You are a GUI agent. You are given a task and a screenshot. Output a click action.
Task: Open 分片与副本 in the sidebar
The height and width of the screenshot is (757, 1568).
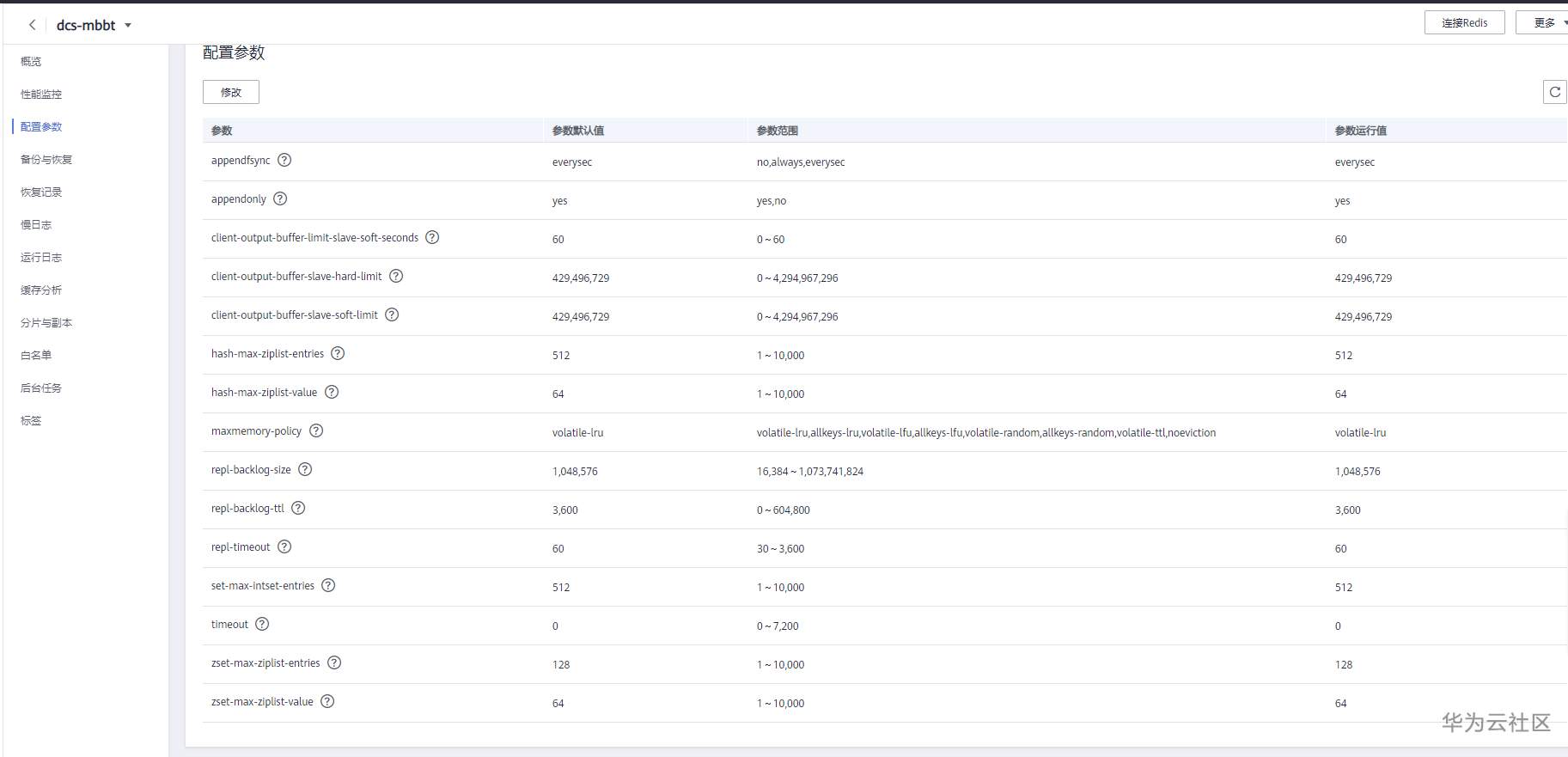point(46,322)
